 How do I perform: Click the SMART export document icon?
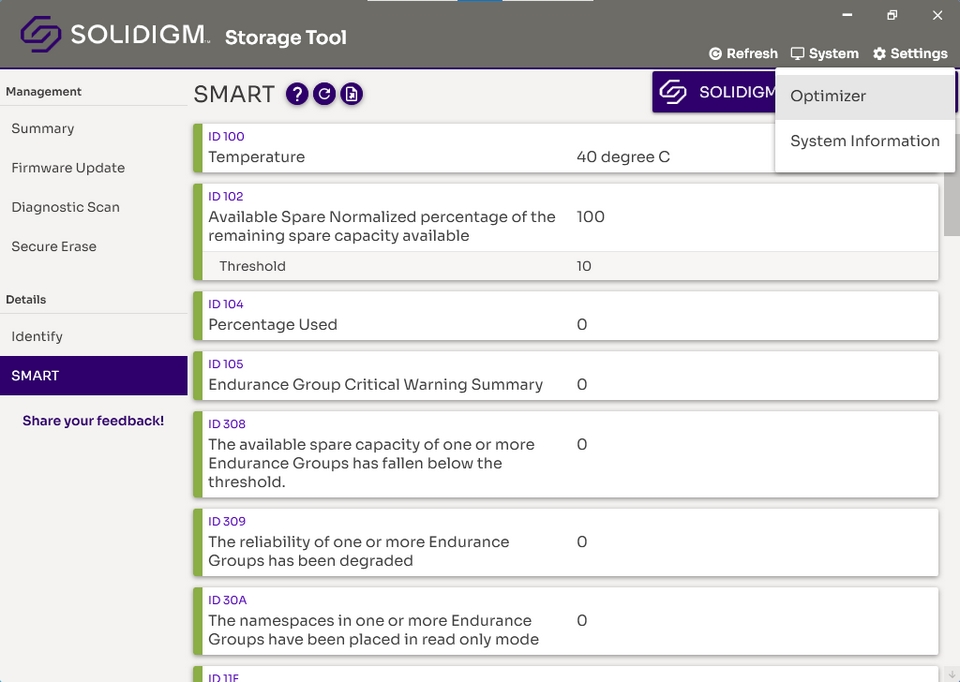point(351,94)
